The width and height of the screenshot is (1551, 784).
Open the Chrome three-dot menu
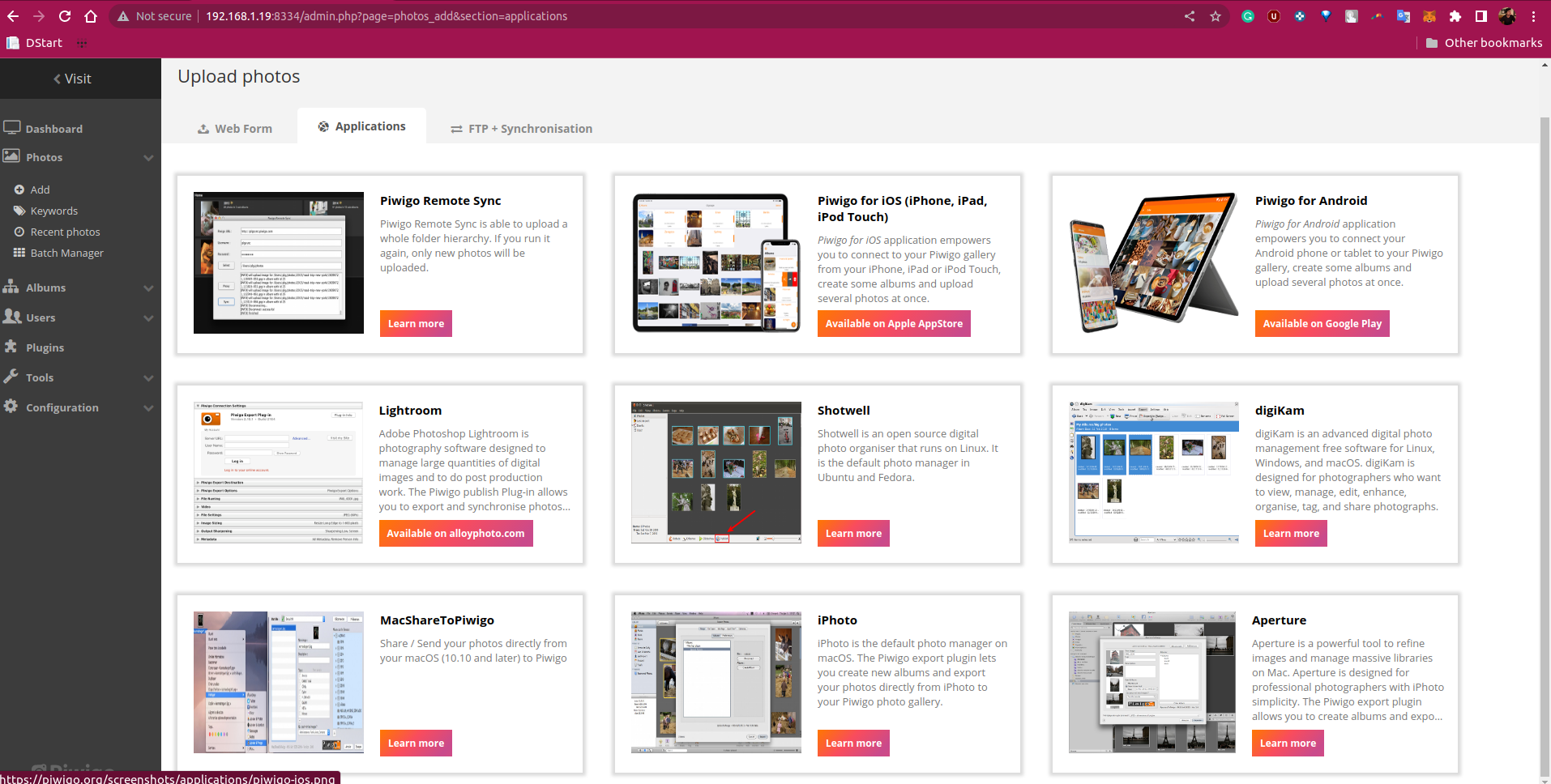tap(1533, 16)
